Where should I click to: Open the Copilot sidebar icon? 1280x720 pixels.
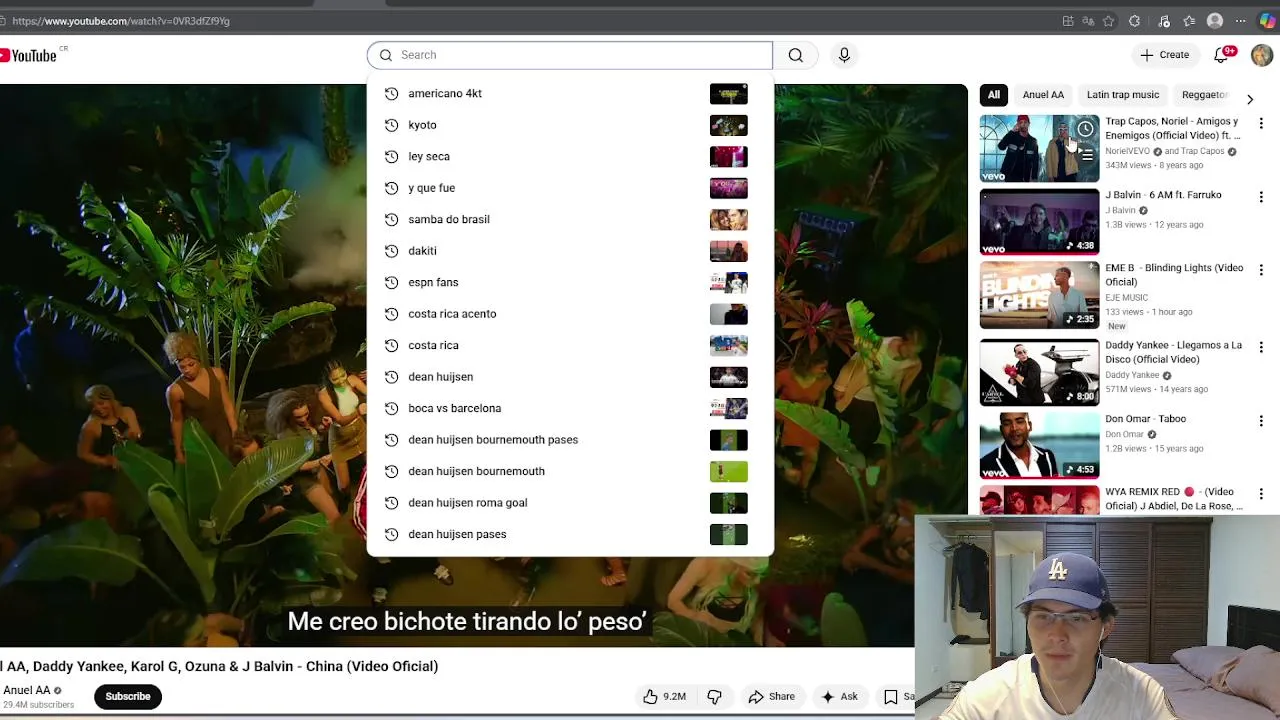click(1267, 21)
